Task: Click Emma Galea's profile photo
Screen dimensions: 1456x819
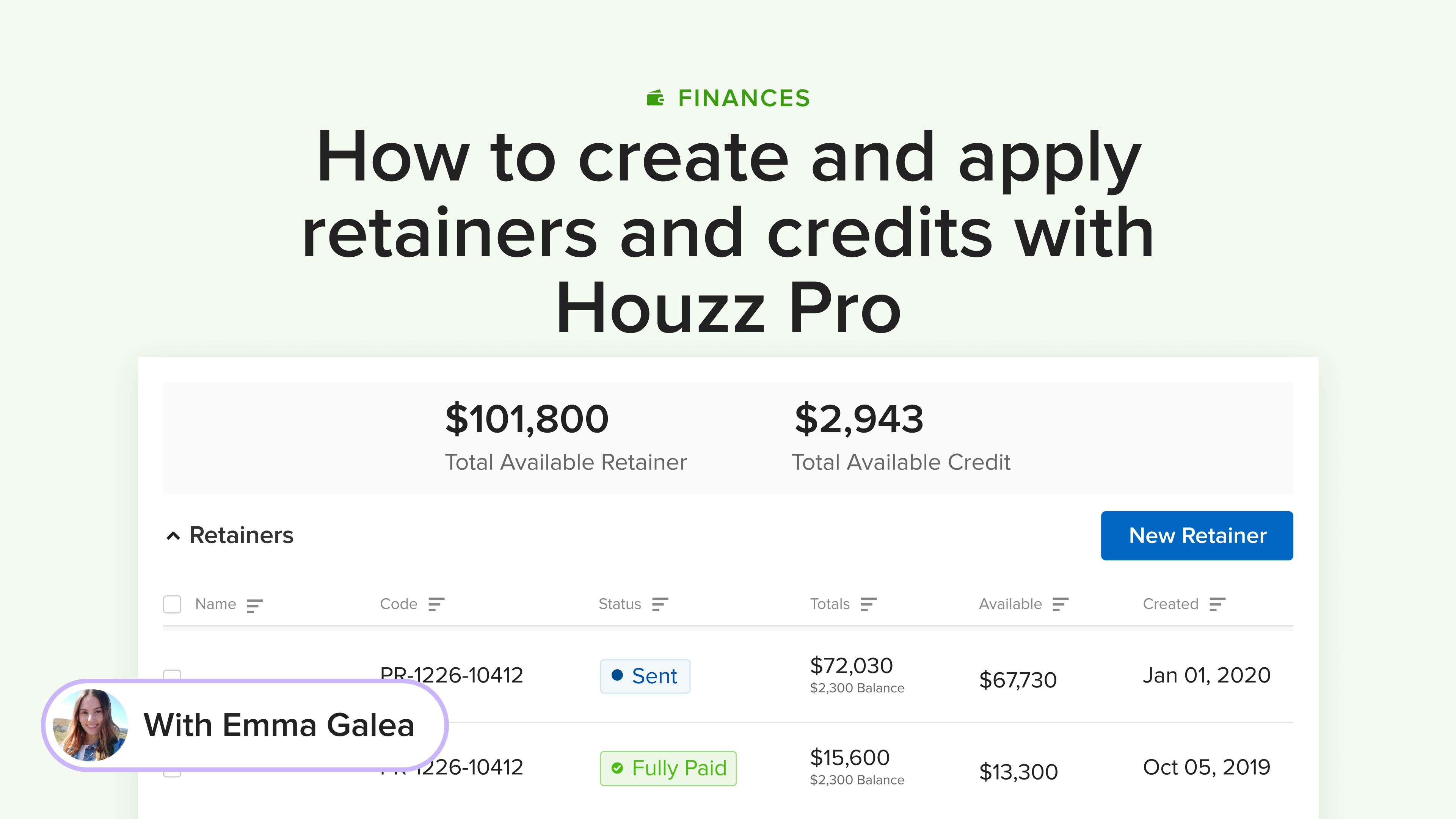Action: click(x=91, y=725)
